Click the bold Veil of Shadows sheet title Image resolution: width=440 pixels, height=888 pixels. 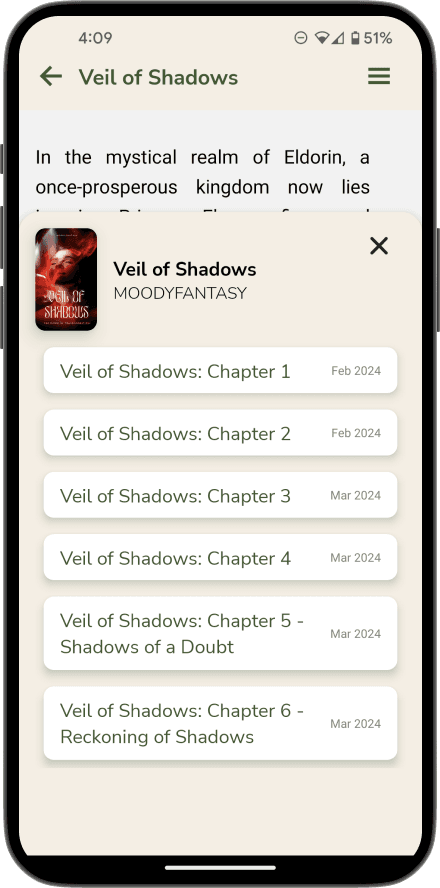point(185,270)
